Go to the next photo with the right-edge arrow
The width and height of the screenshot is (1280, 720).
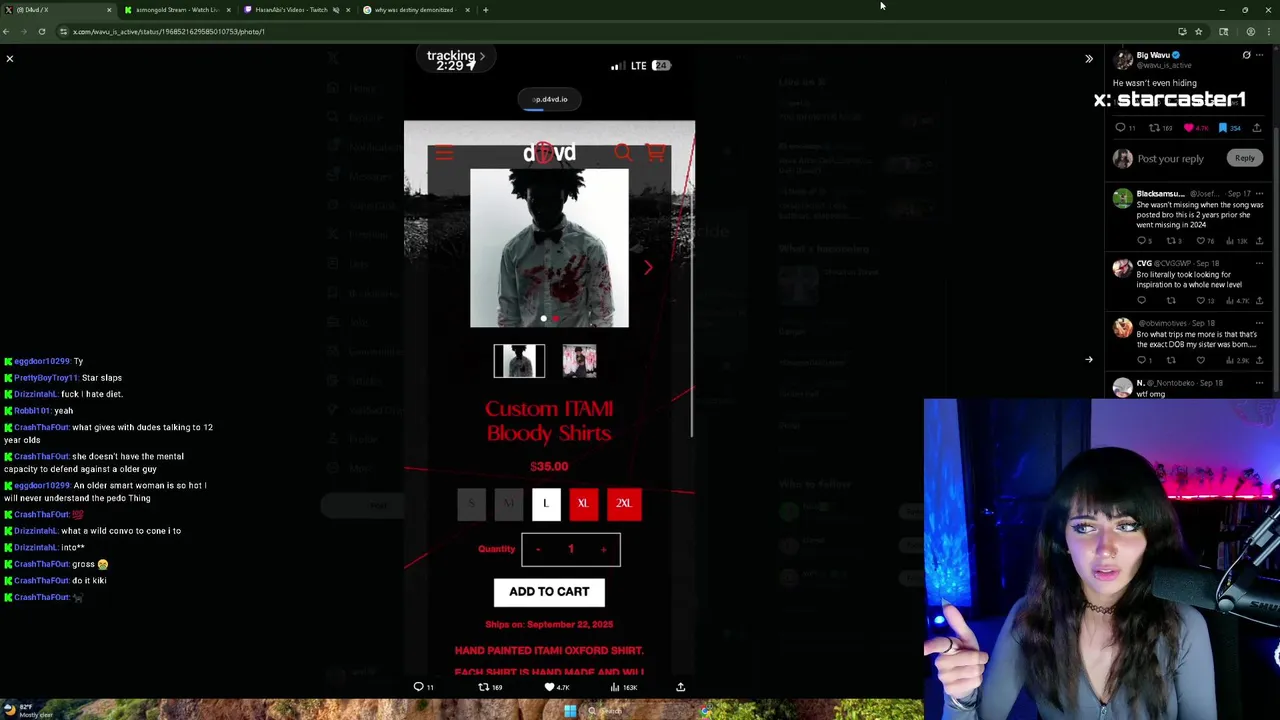pos(1089,360)
